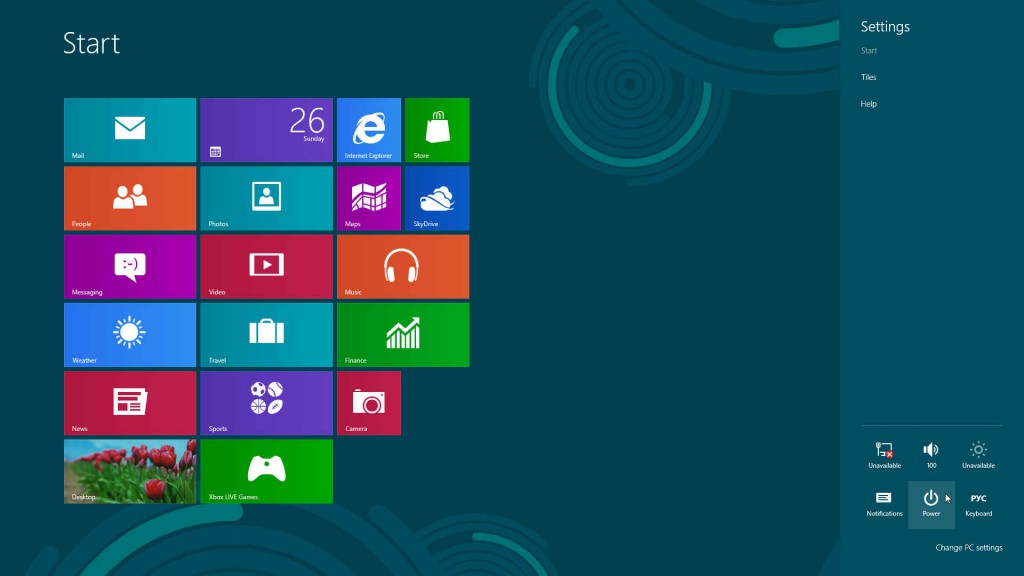Launch Xbox LIVE Games tile
This screenshot has width=1024, height=576.
point(266,471)
